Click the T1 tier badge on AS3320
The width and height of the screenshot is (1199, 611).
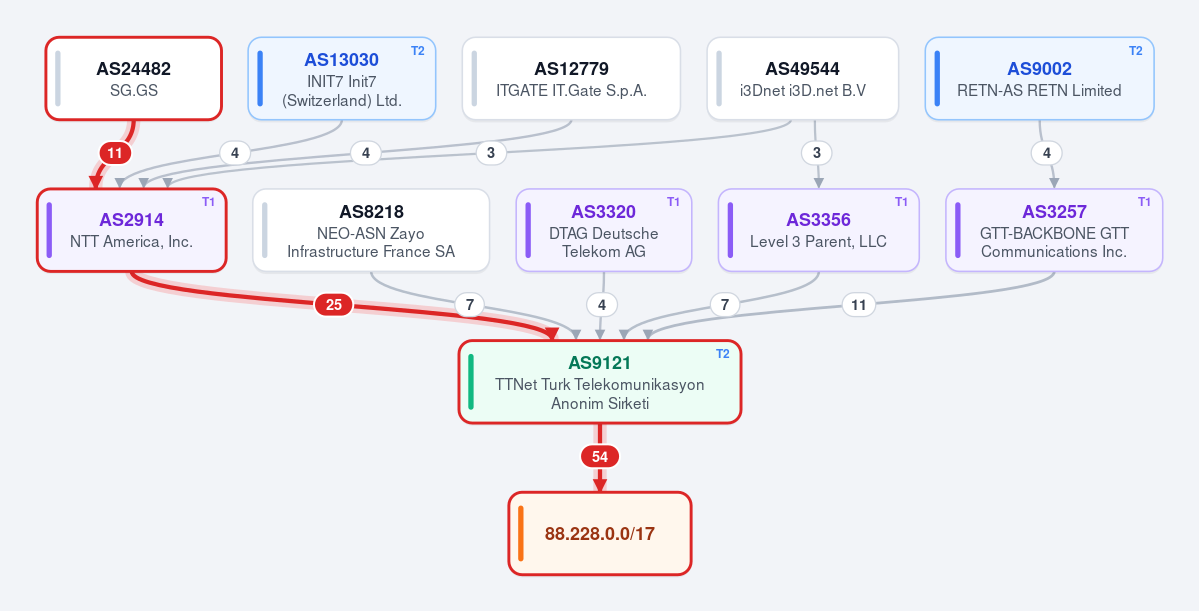pyautogui.click(x=673, y=202)
